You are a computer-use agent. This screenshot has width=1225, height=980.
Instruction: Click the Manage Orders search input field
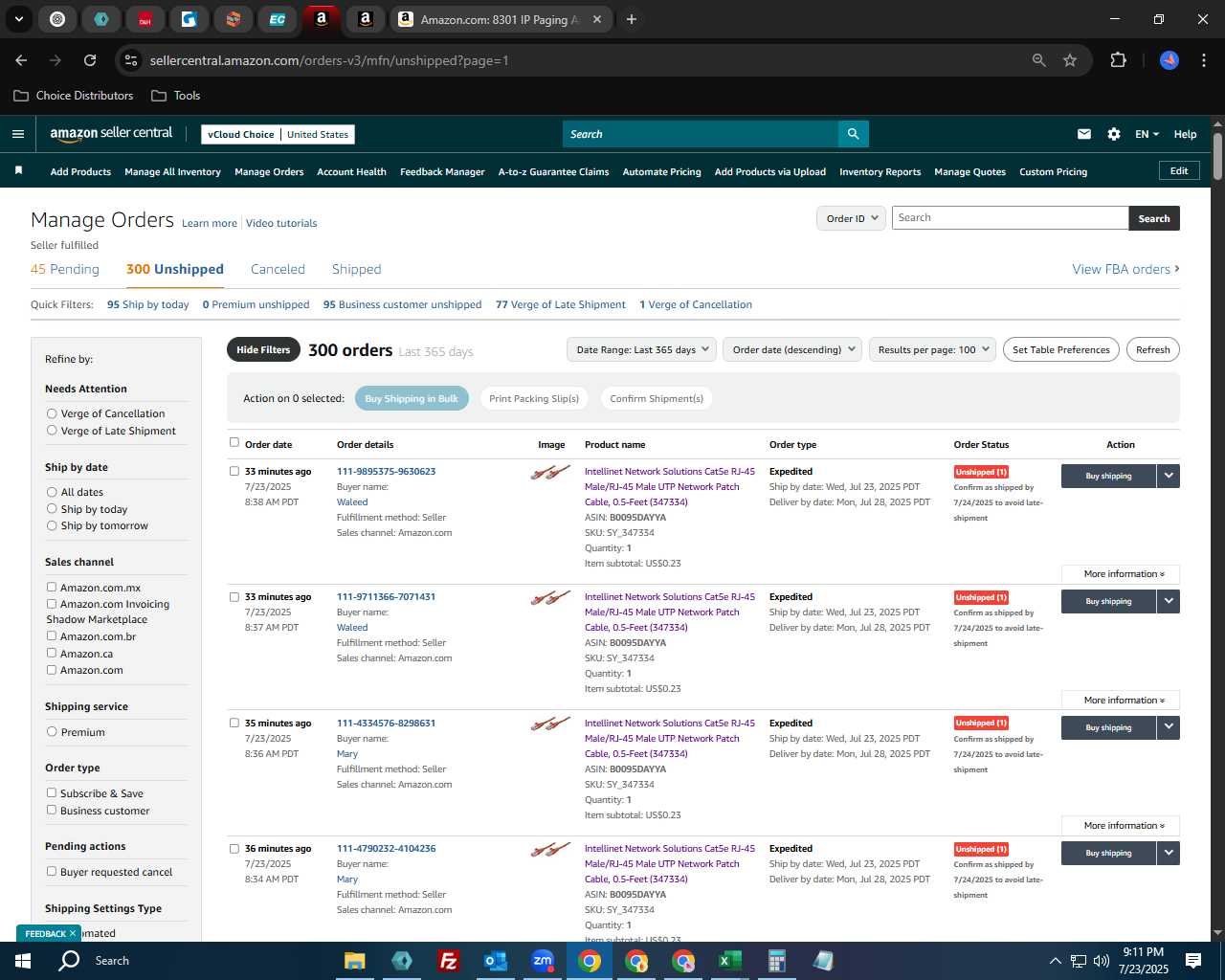[1010, 218]
